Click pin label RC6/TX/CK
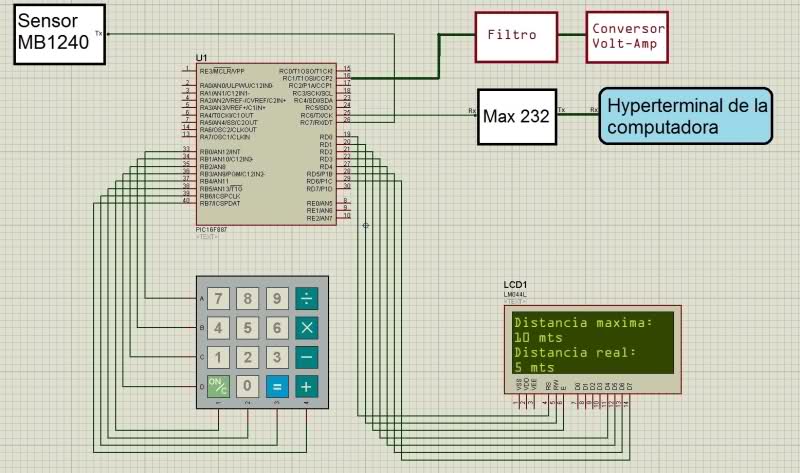The image size is (800, 473). pyautogui.click(x=316, y=115)
